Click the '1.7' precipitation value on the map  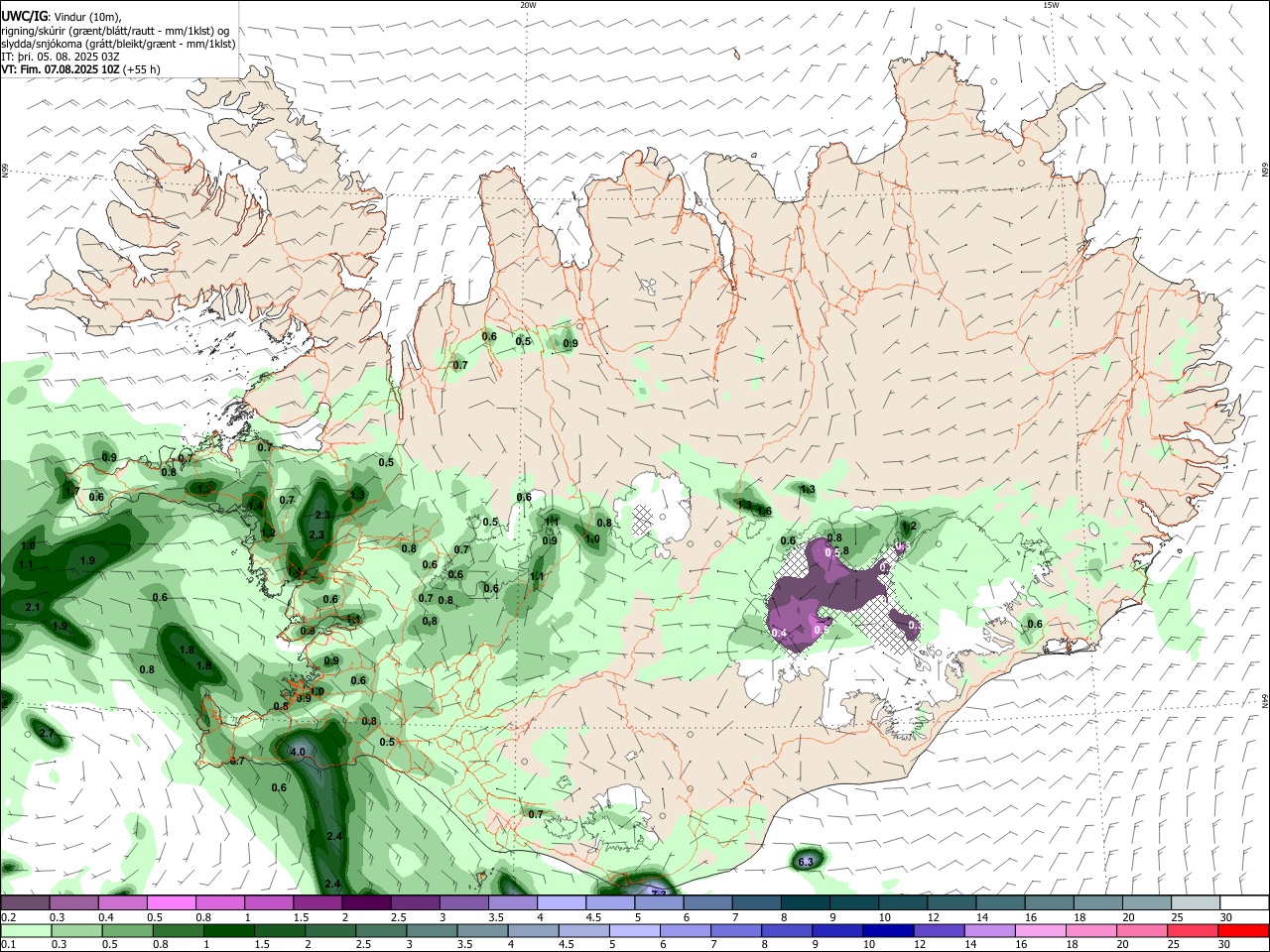(71, 491)
